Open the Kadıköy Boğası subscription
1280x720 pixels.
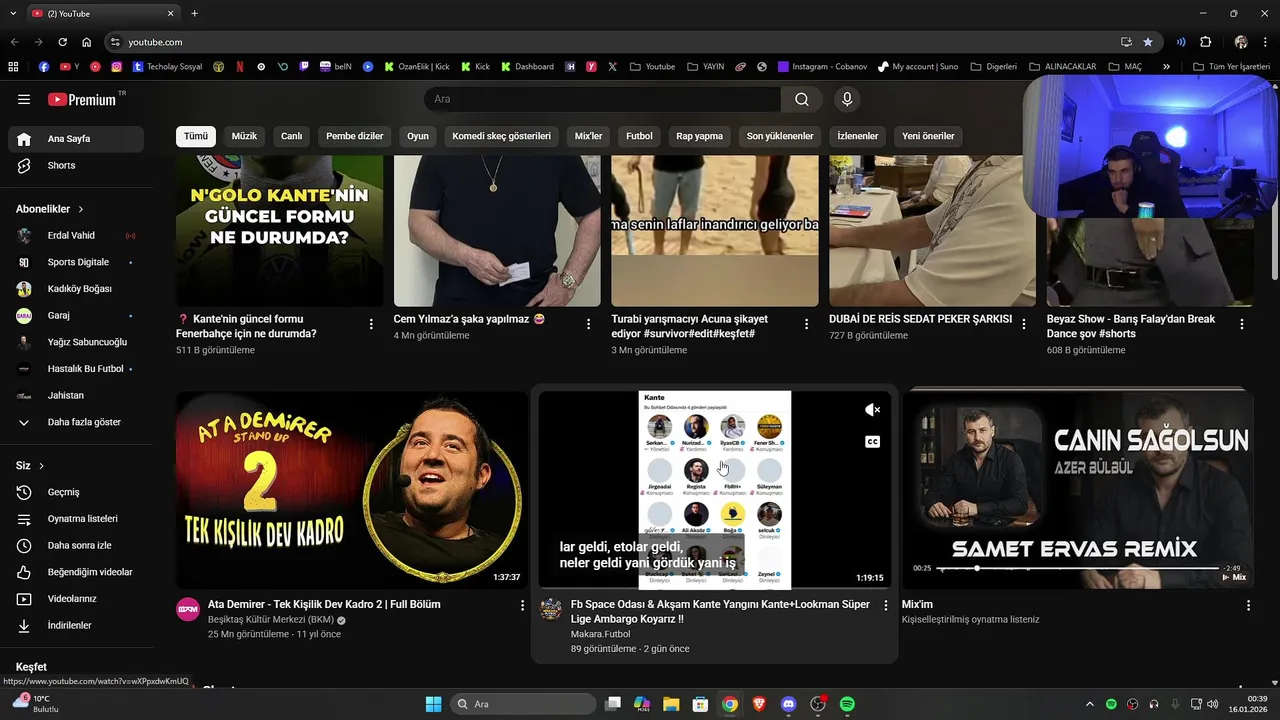[75, 289]
